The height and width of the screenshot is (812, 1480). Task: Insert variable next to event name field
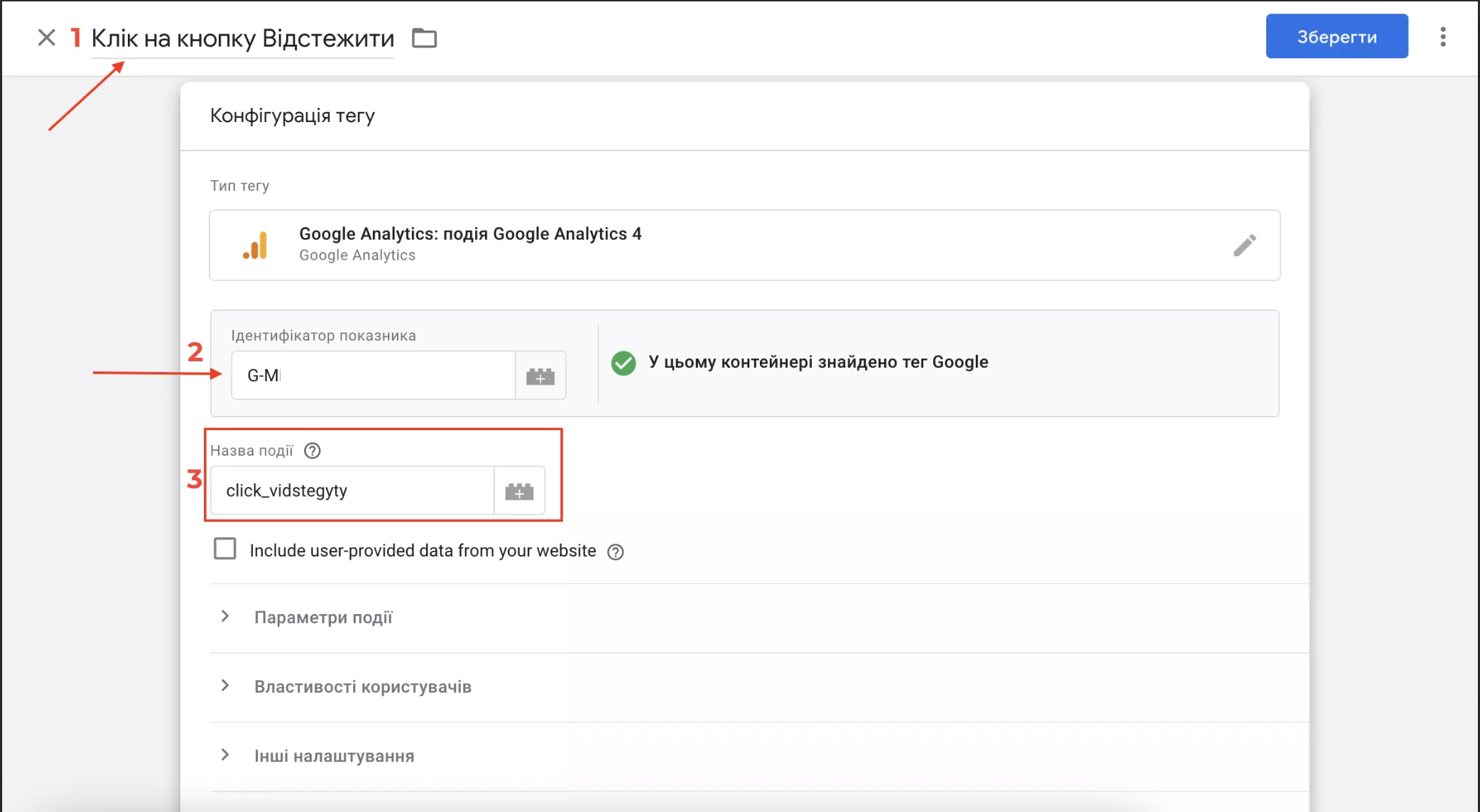(519, 490)
